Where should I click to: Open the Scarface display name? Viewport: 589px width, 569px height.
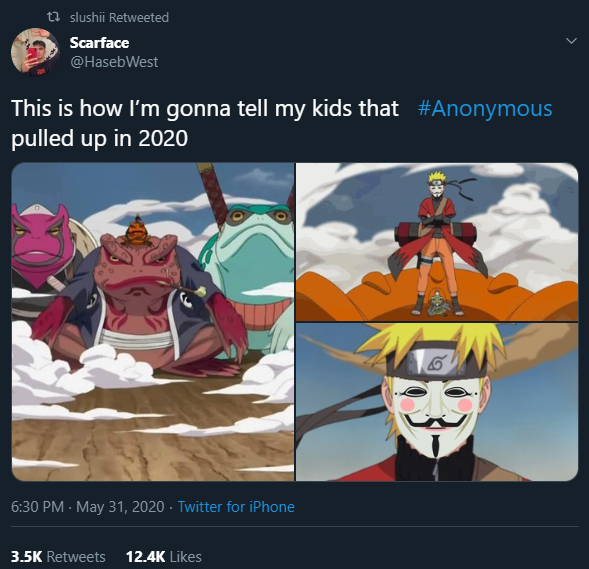[x=100, y=43]
